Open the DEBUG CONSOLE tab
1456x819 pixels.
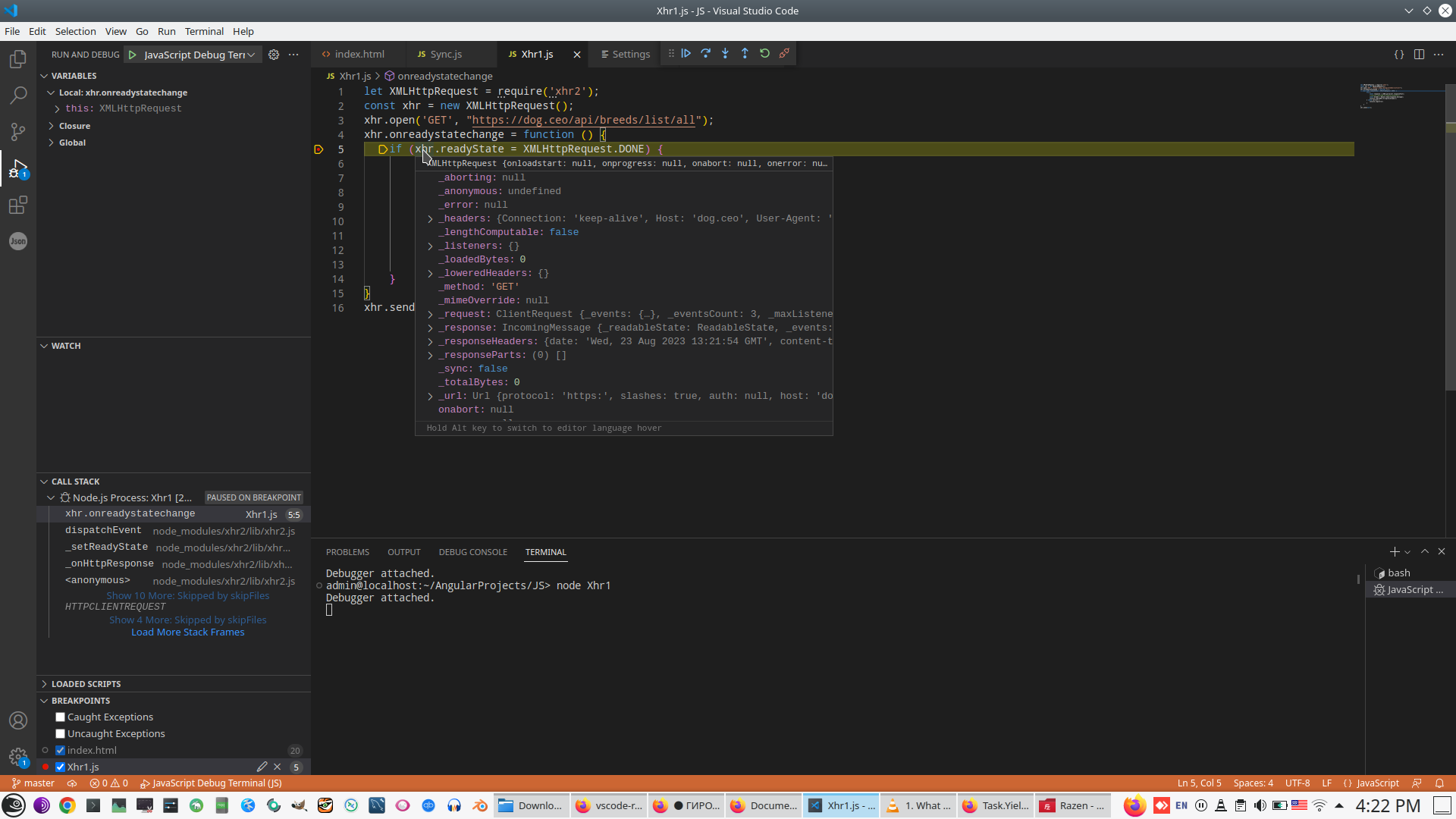[x=472, y=552]
